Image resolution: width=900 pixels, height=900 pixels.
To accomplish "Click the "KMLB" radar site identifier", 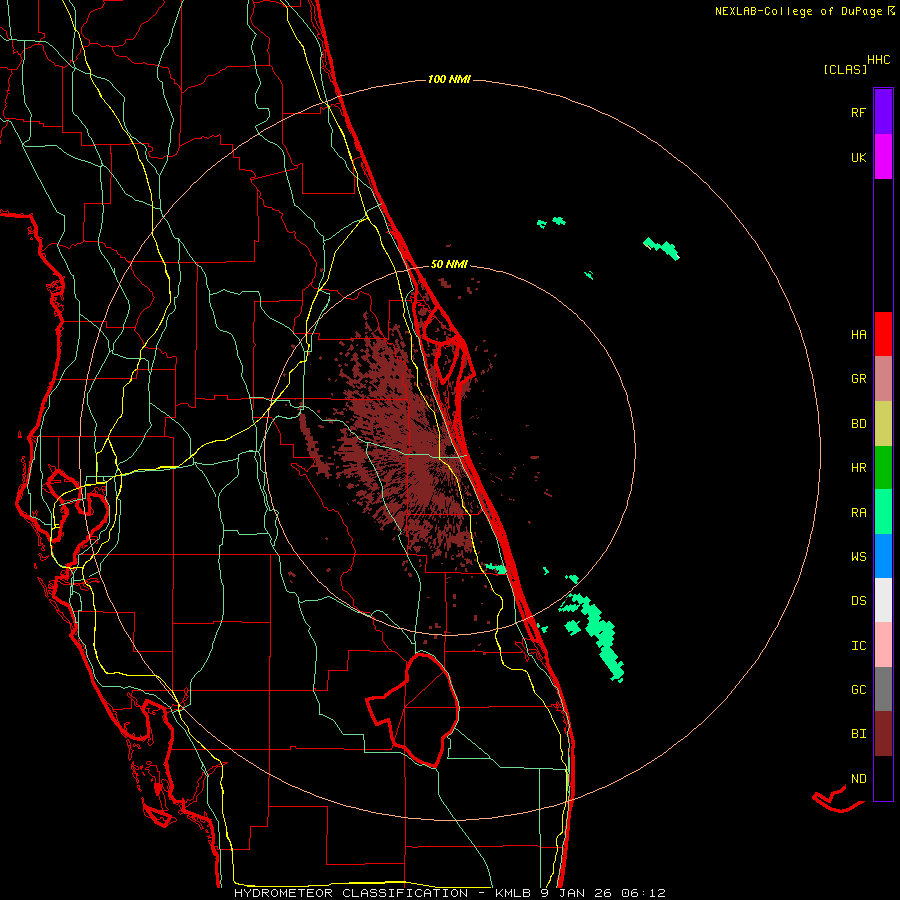I will pos(513,893).
